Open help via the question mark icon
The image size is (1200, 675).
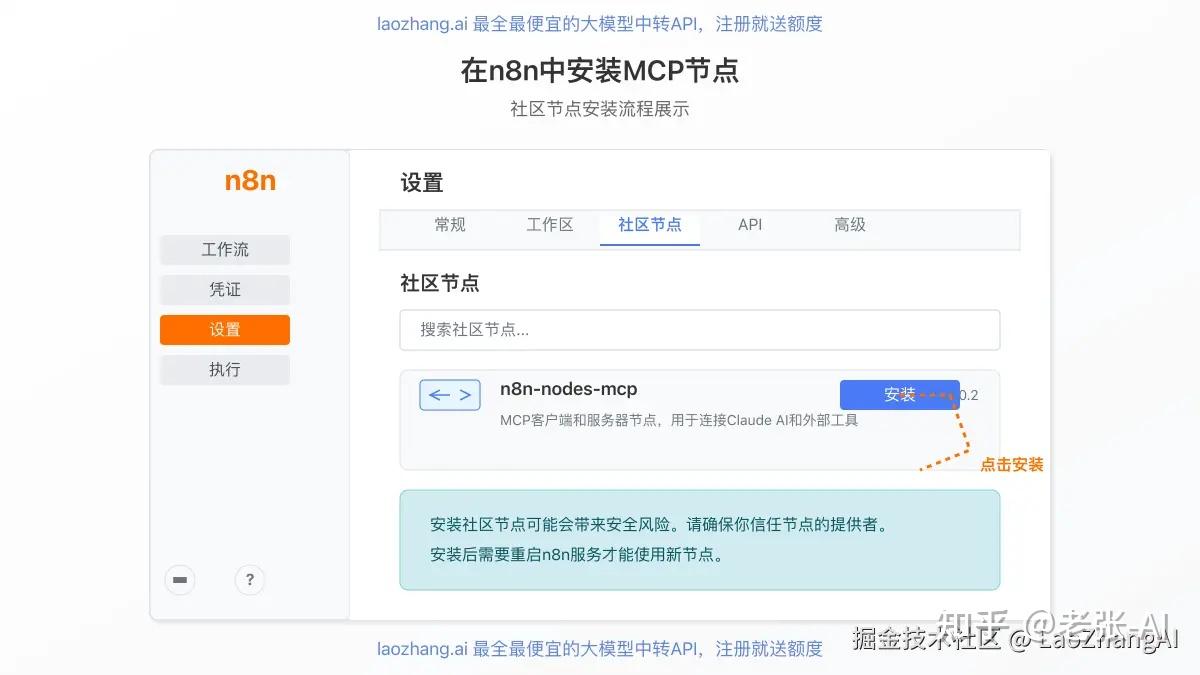coord(249,580)
